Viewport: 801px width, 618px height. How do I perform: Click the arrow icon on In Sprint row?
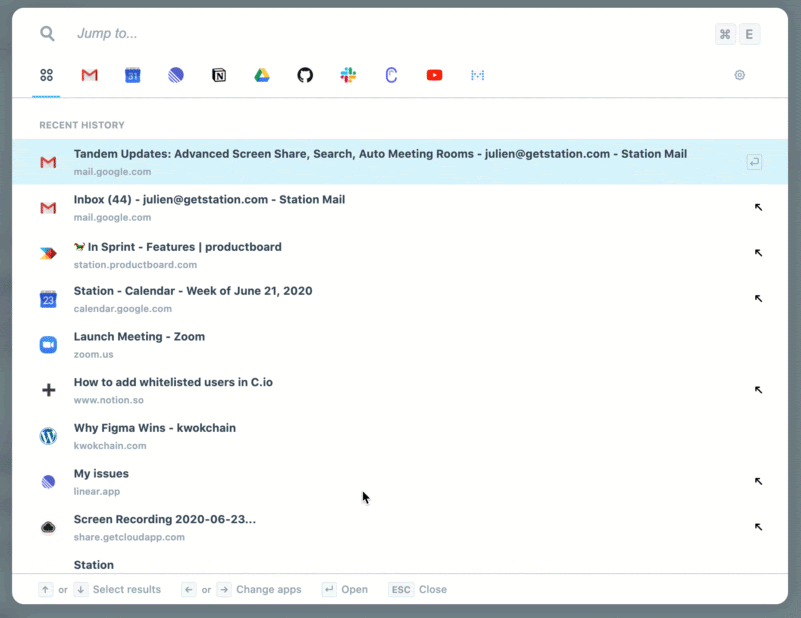point(759,253)
